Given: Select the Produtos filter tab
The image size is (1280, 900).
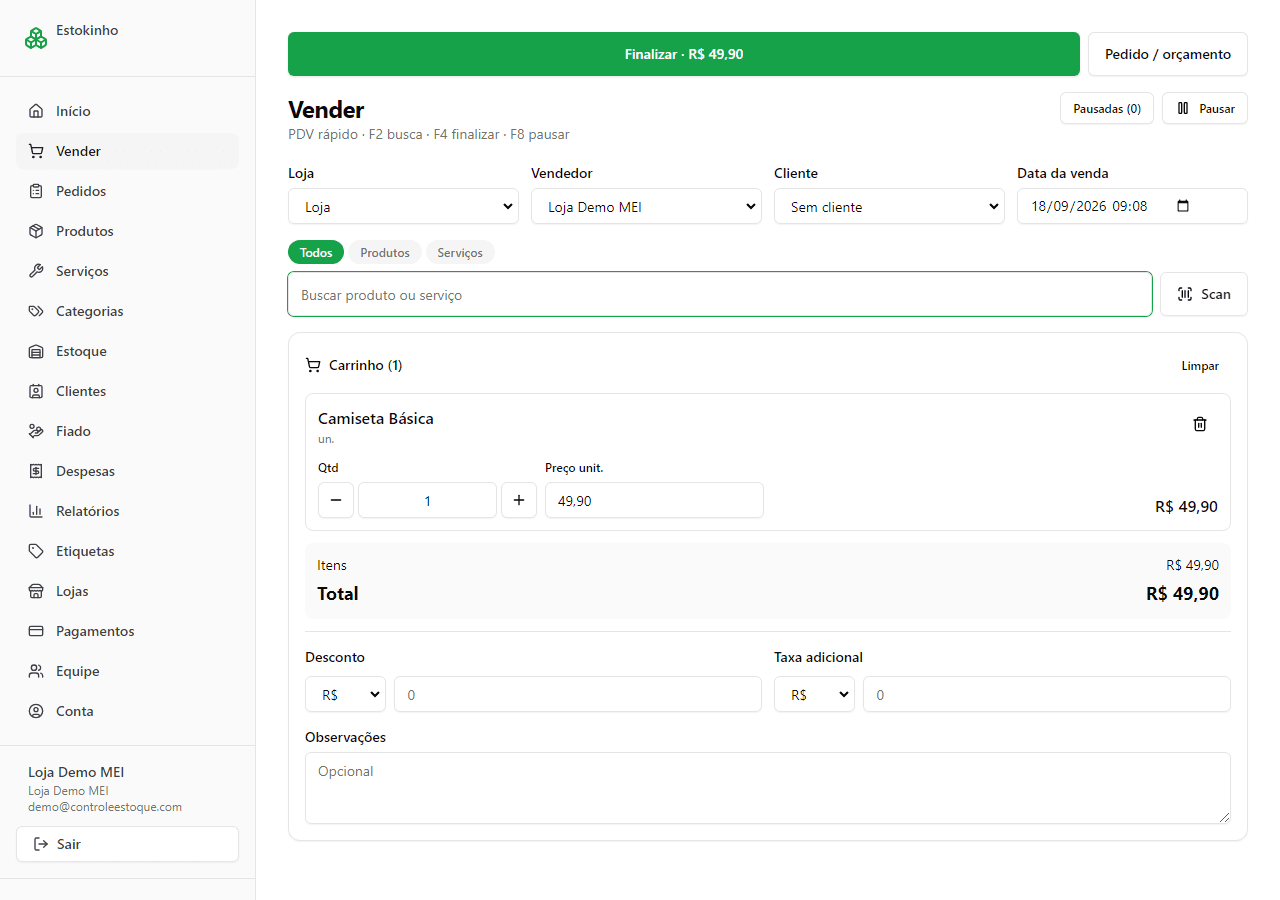Looking at the screenshot, I should pos(385,253).
